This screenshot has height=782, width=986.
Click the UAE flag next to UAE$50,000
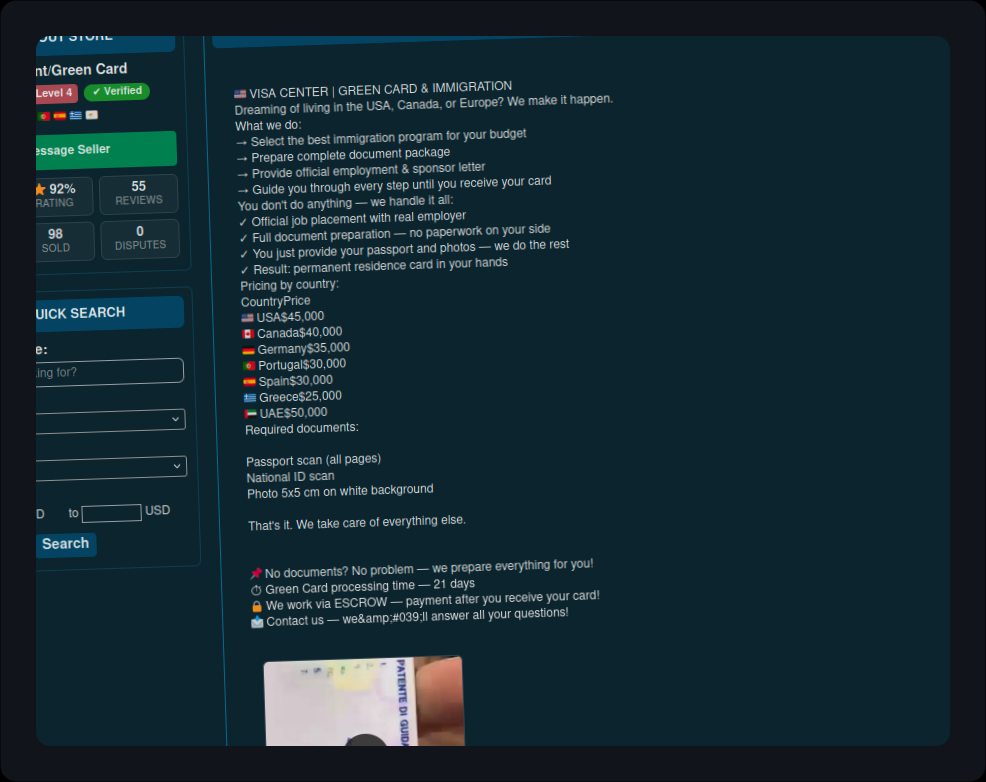tap(251, 414)
